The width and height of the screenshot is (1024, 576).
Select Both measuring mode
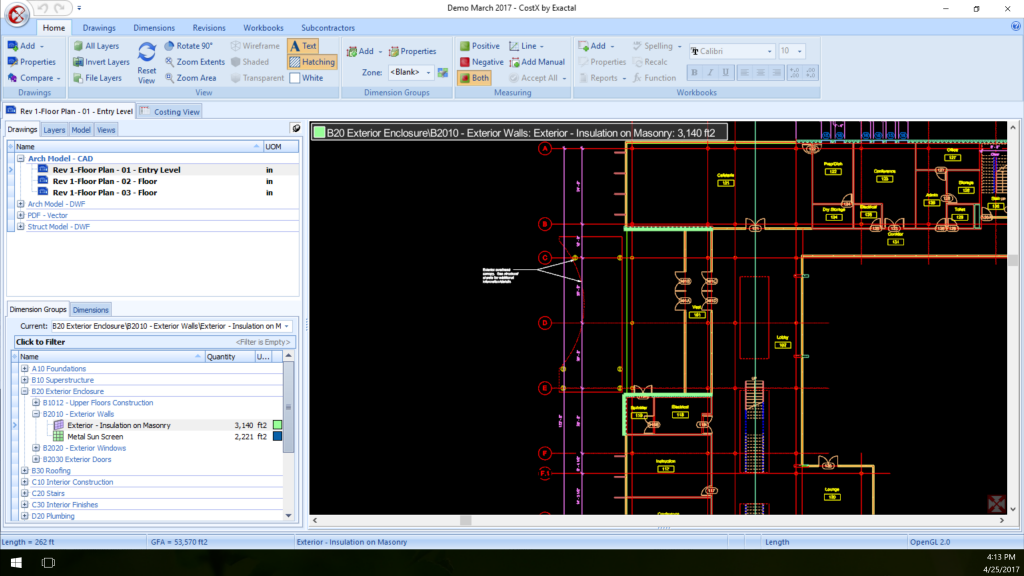pos(474,78)
